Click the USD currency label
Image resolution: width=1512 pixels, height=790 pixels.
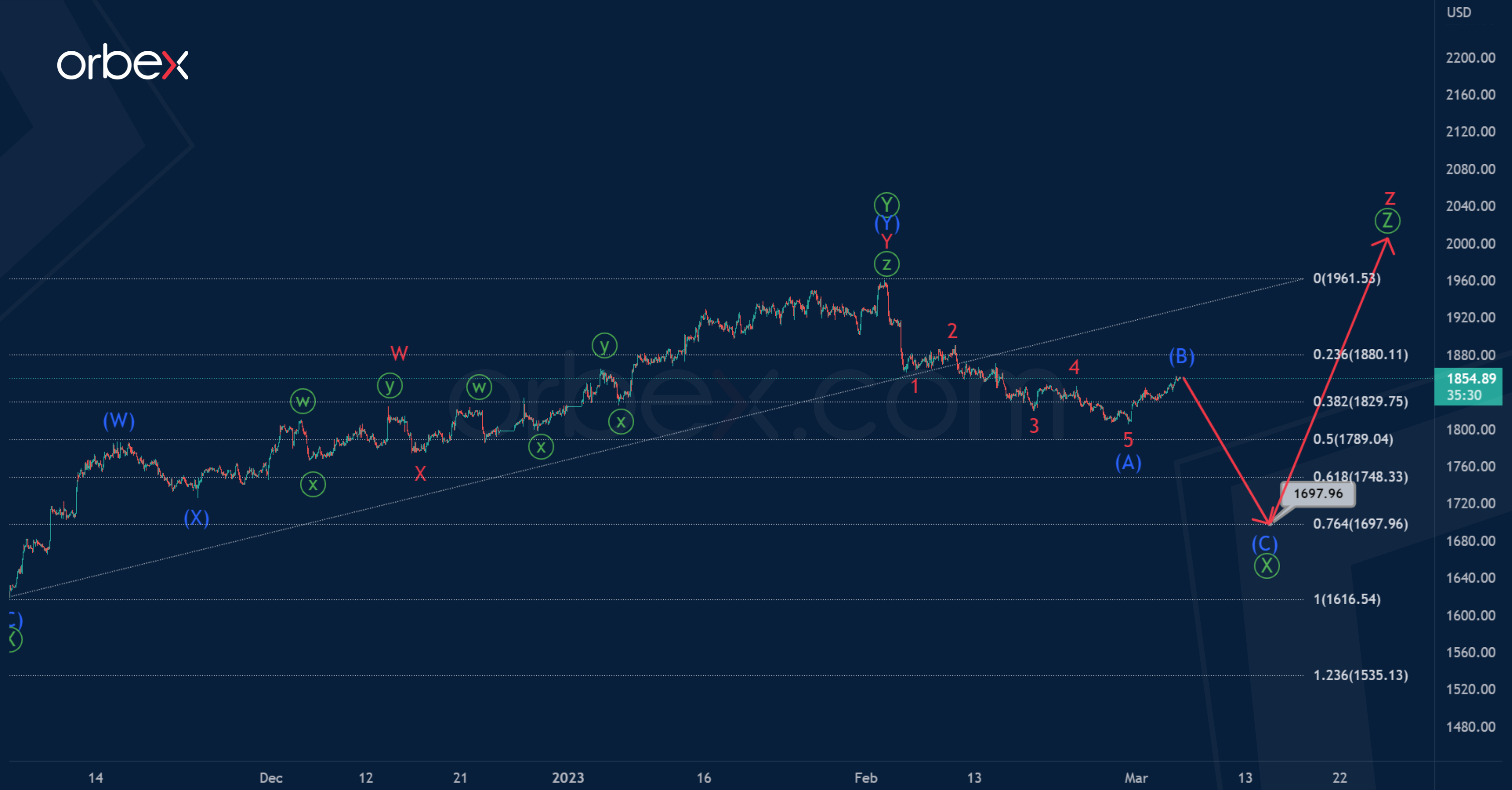pos(1459,13)
